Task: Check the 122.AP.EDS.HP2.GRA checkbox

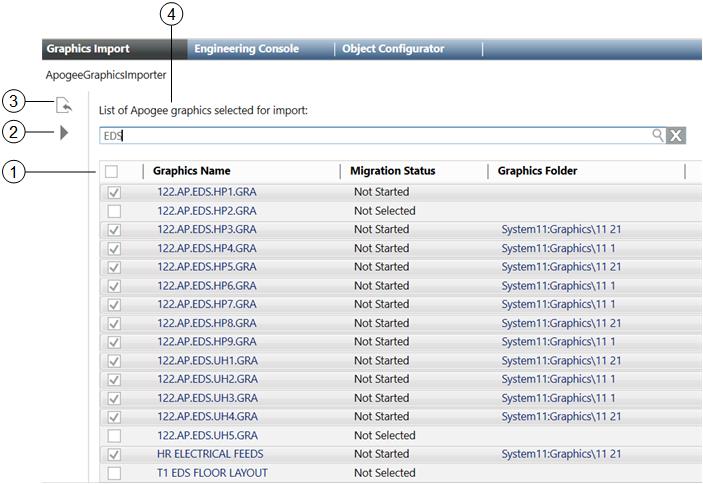Action: pyautogui.click(x=113, y=211)
